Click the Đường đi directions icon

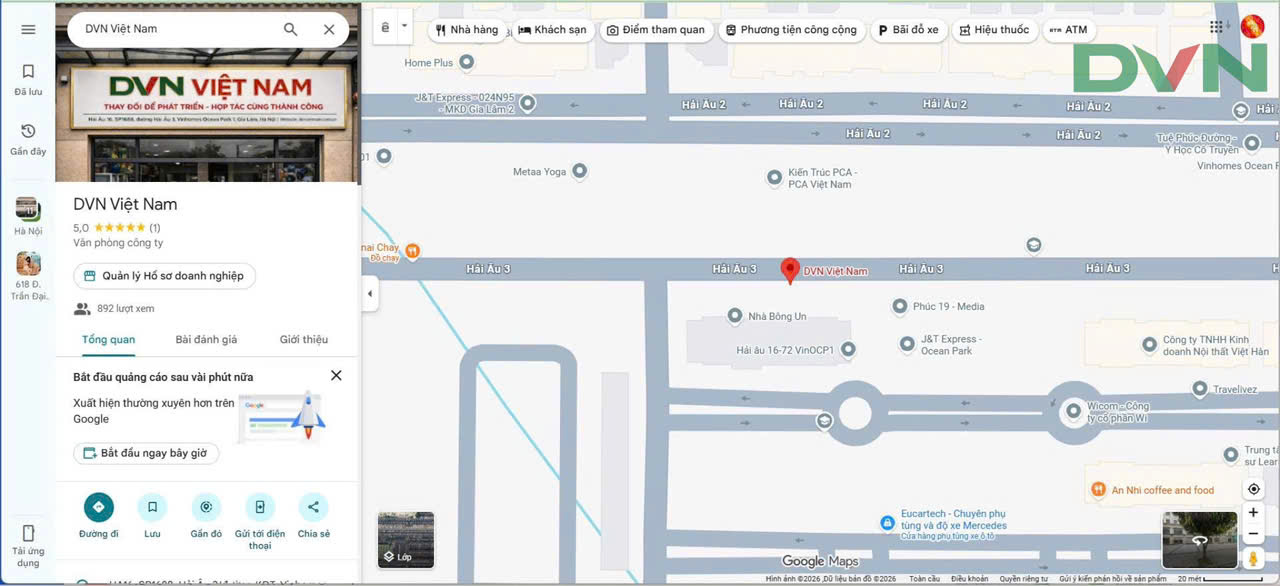point(99,507)
